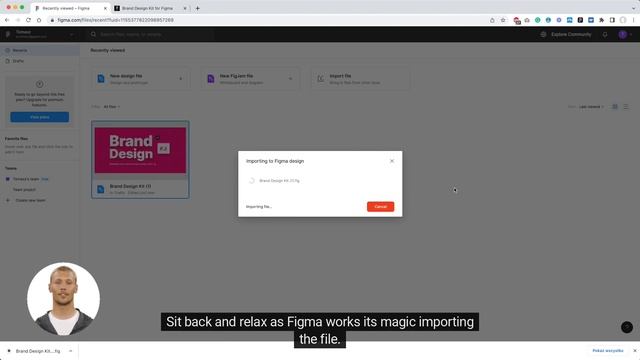Click the black square extension icon
Viewport: 640px width, 360px height.
[580, 20]
